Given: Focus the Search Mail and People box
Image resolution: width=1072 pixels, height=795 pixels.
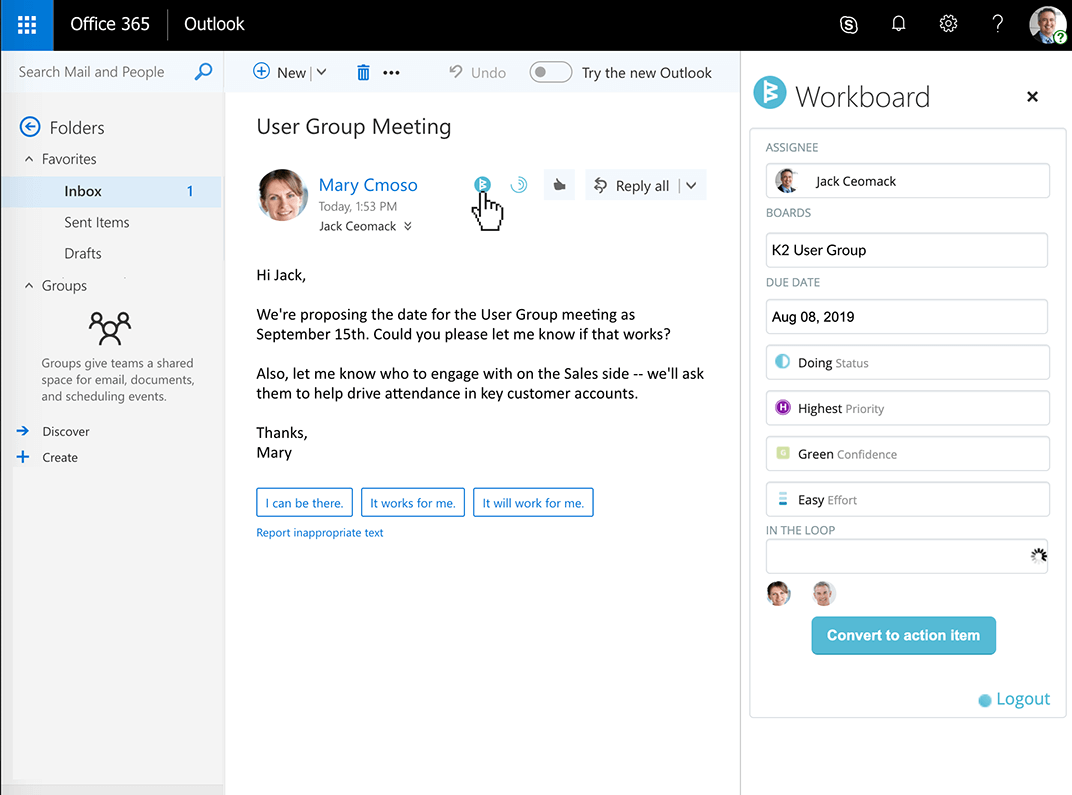Looking at the screenshot, I should (92, 72).
